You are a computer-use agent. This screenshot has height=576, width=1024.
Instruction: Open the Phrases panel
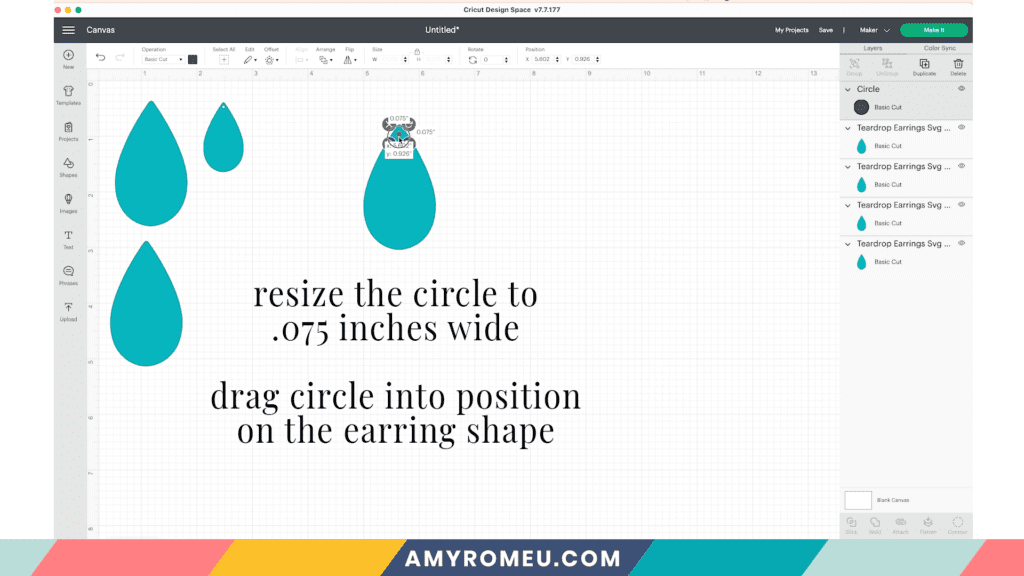69,275
